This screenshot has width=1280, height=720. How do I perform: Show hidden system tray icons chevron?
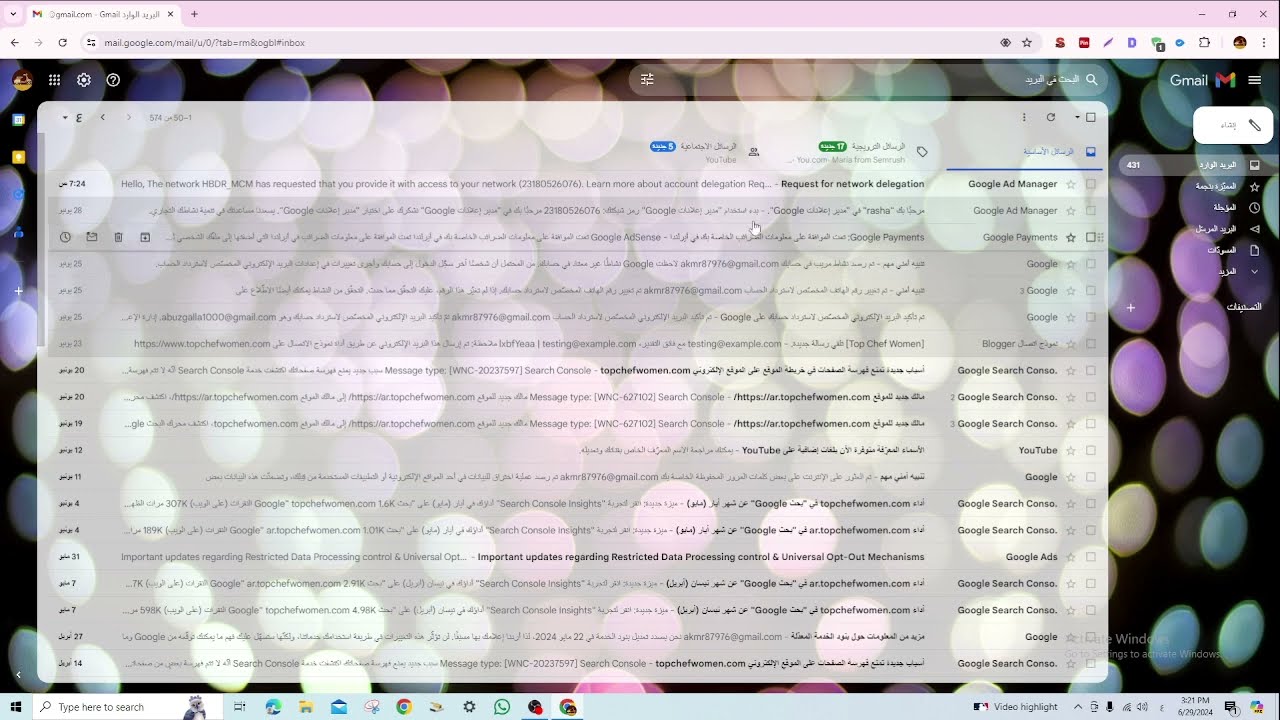[1078, 707]
